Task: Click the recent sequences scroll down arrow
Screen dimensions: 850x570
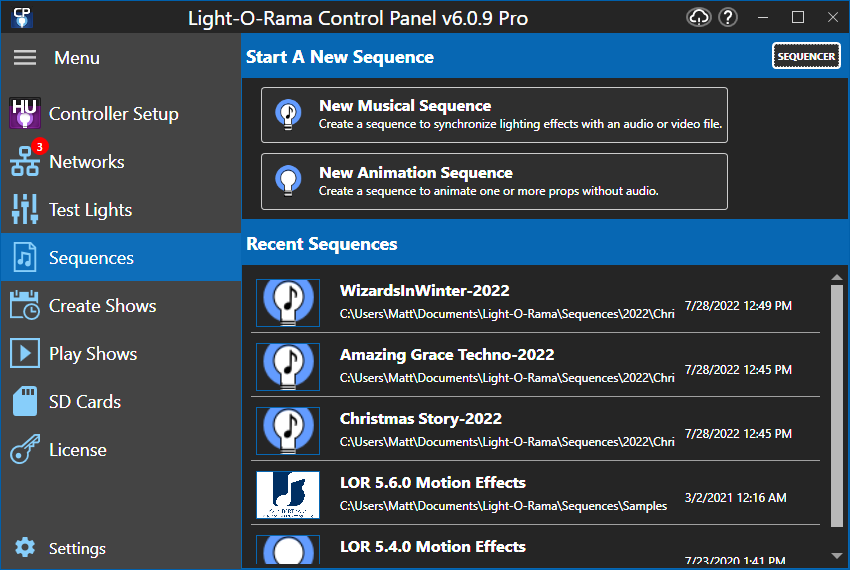Action: point(837,556)
